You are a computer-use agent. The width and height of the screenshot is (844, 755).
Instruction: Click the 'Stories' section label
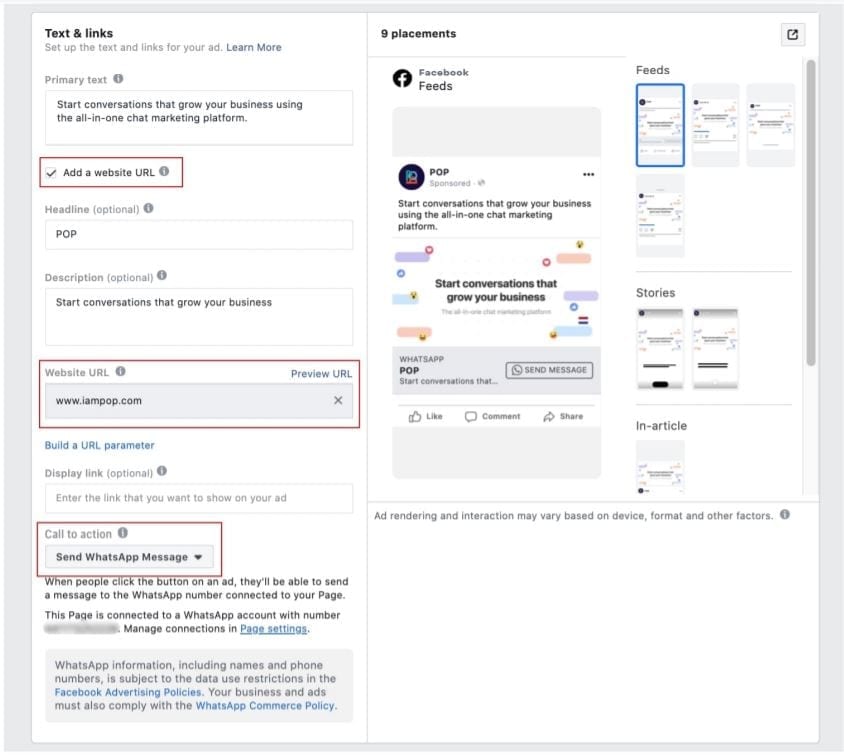(x=655, y=293)
